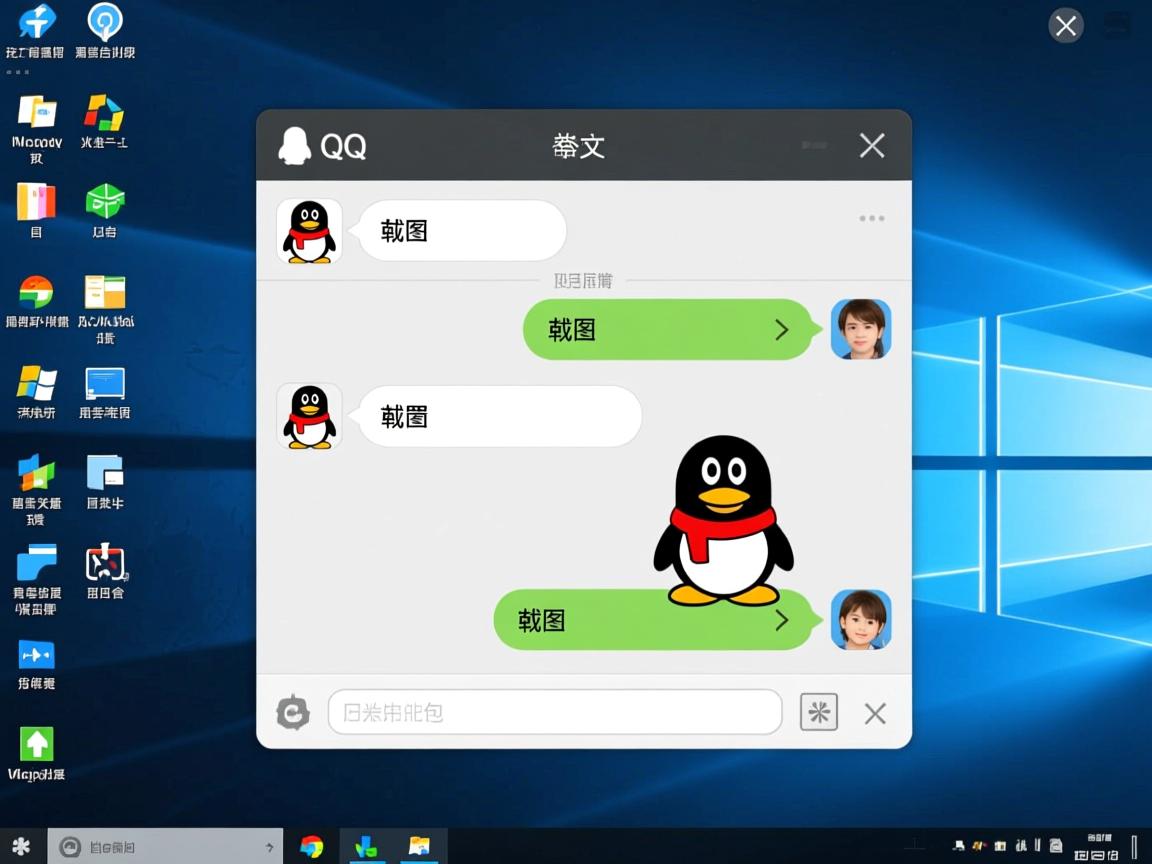
Task: Open File Explorer from the taskbar
Action: [x=420, y=845]
